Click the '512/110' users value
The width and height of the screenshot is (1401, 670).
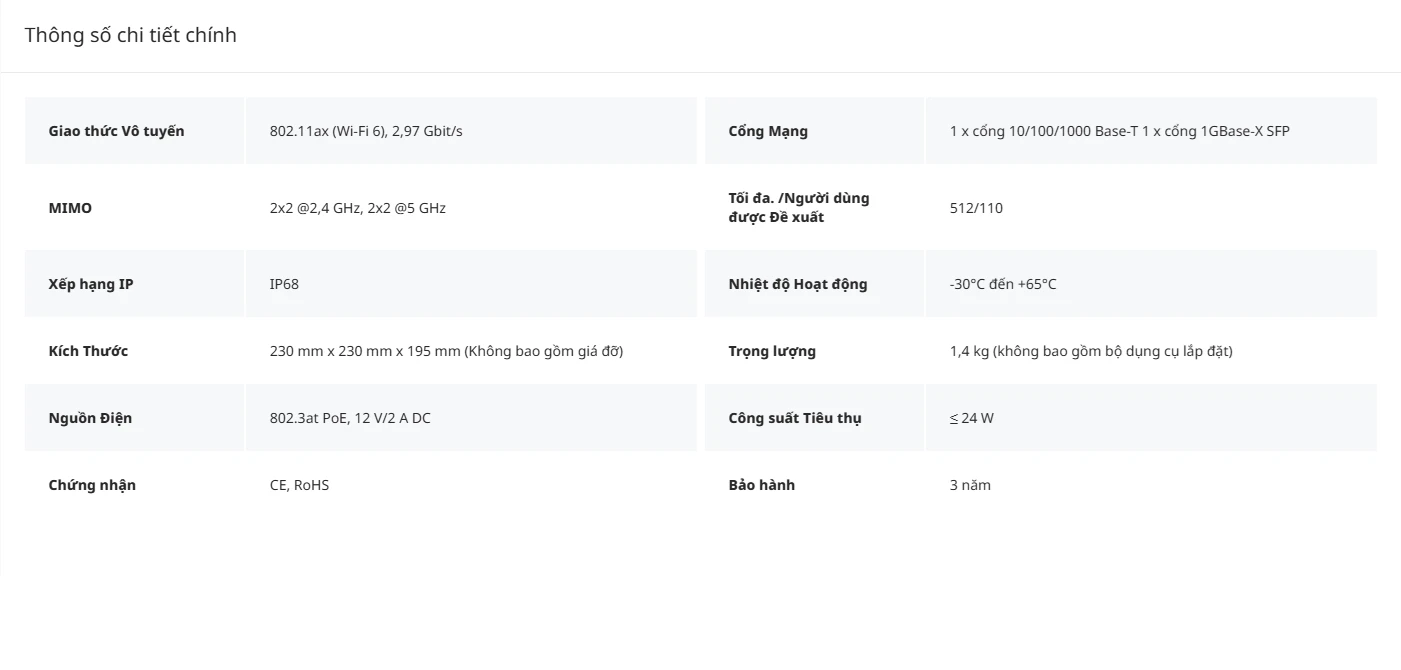pos(976,208)
